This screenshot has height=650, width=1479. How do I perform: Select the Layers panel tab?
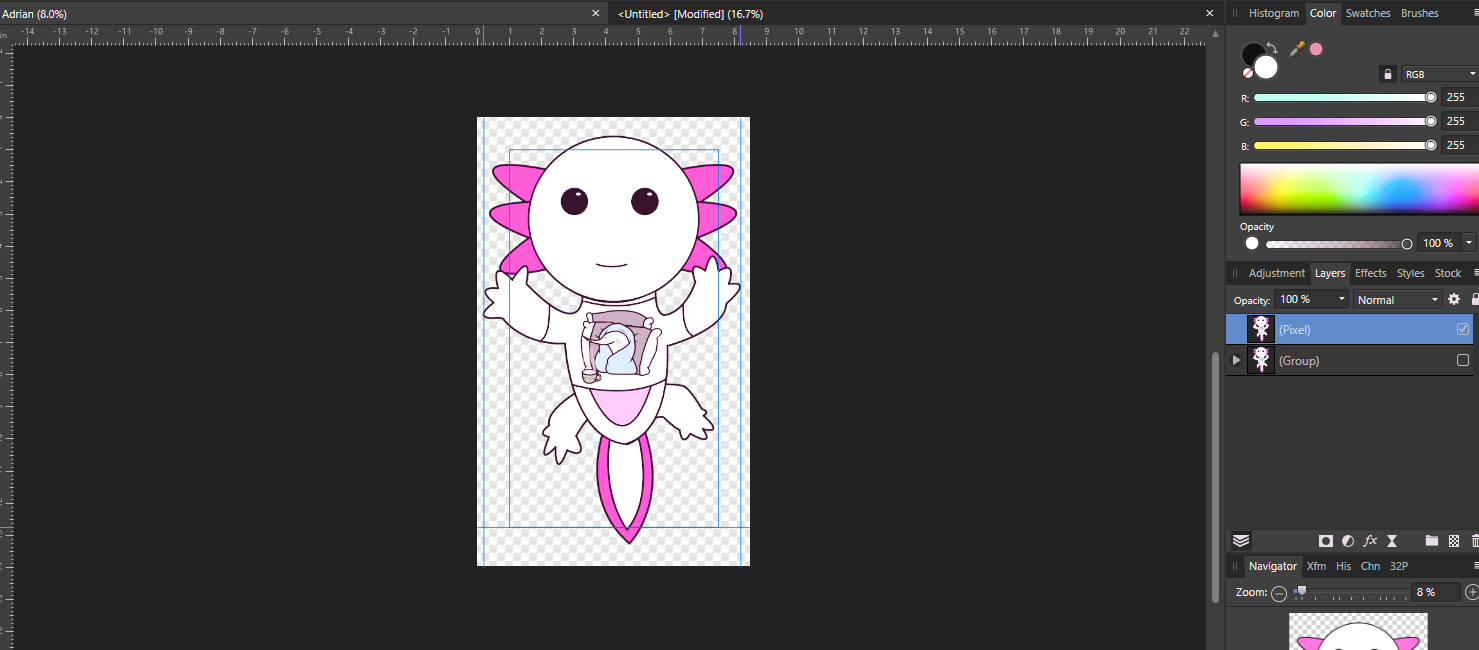pos(1329,273)
